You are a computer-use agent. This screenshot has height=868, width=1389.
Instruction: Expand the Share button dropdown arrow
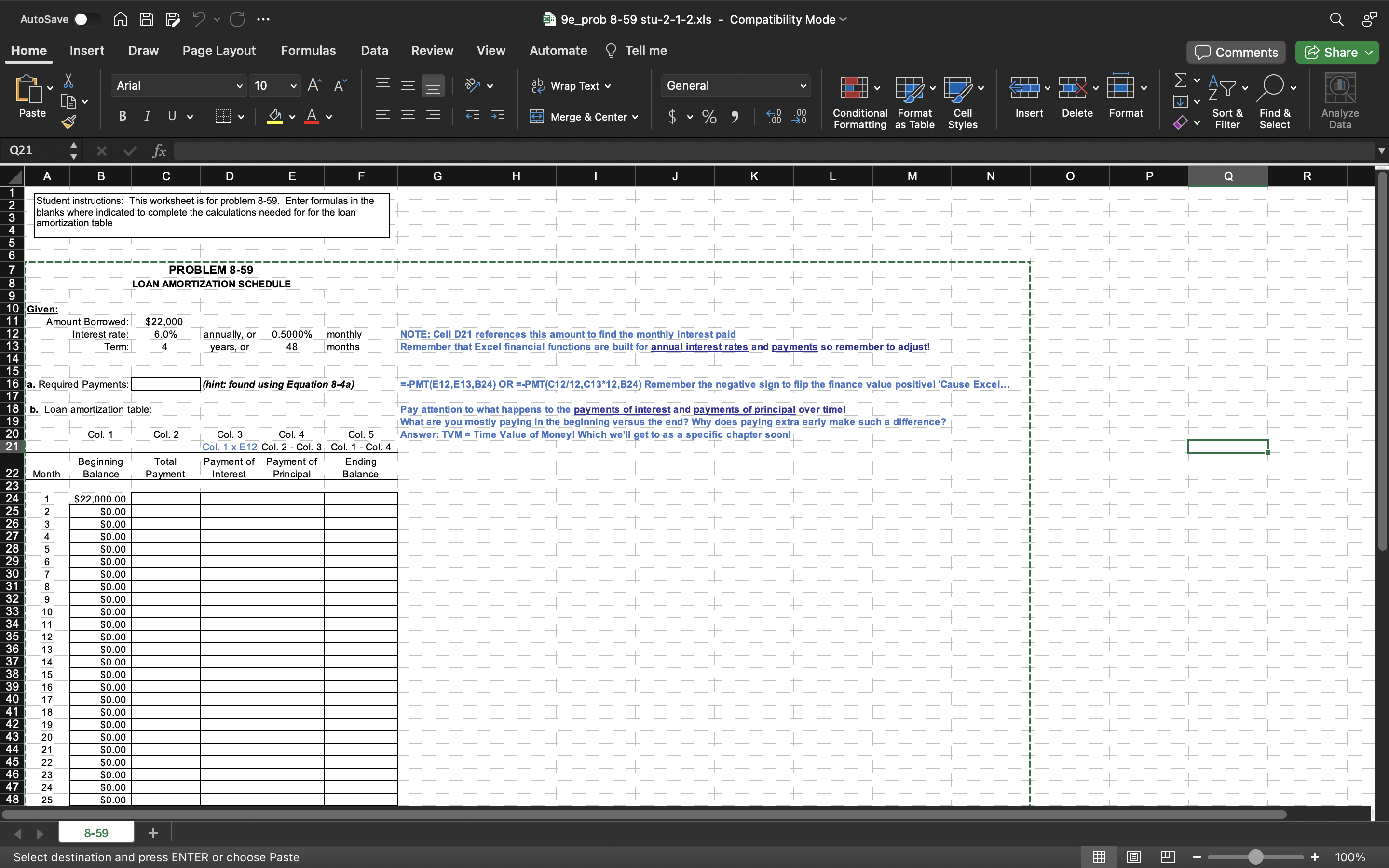click(x=1369, y=52)
